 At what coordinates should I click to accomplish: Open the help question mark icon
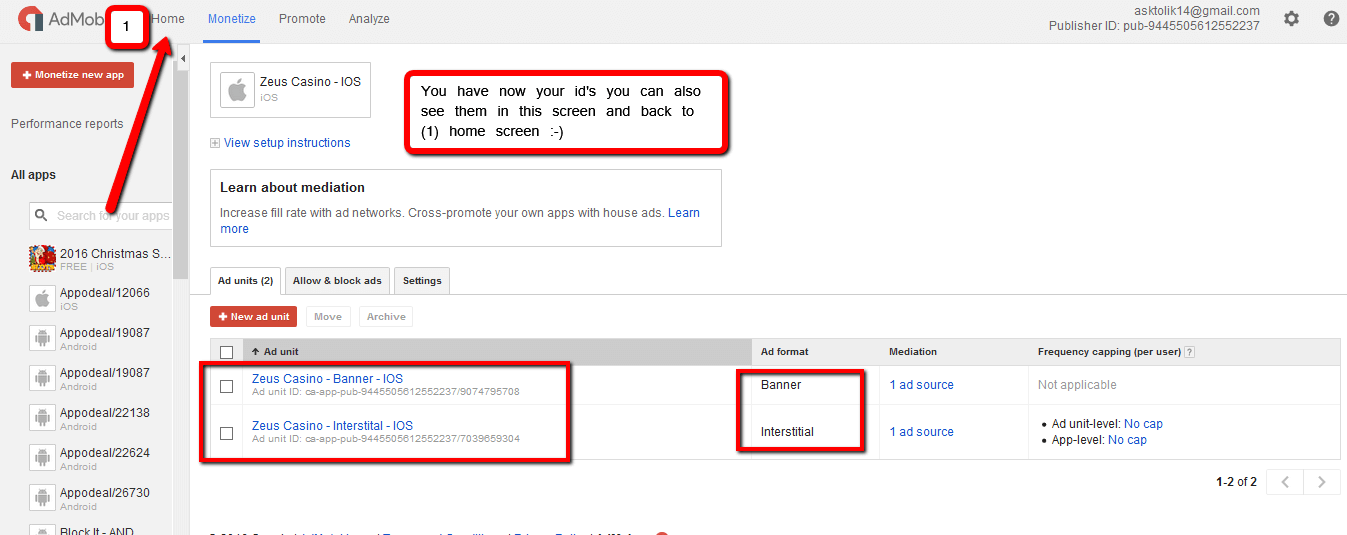pos(1331,19)
